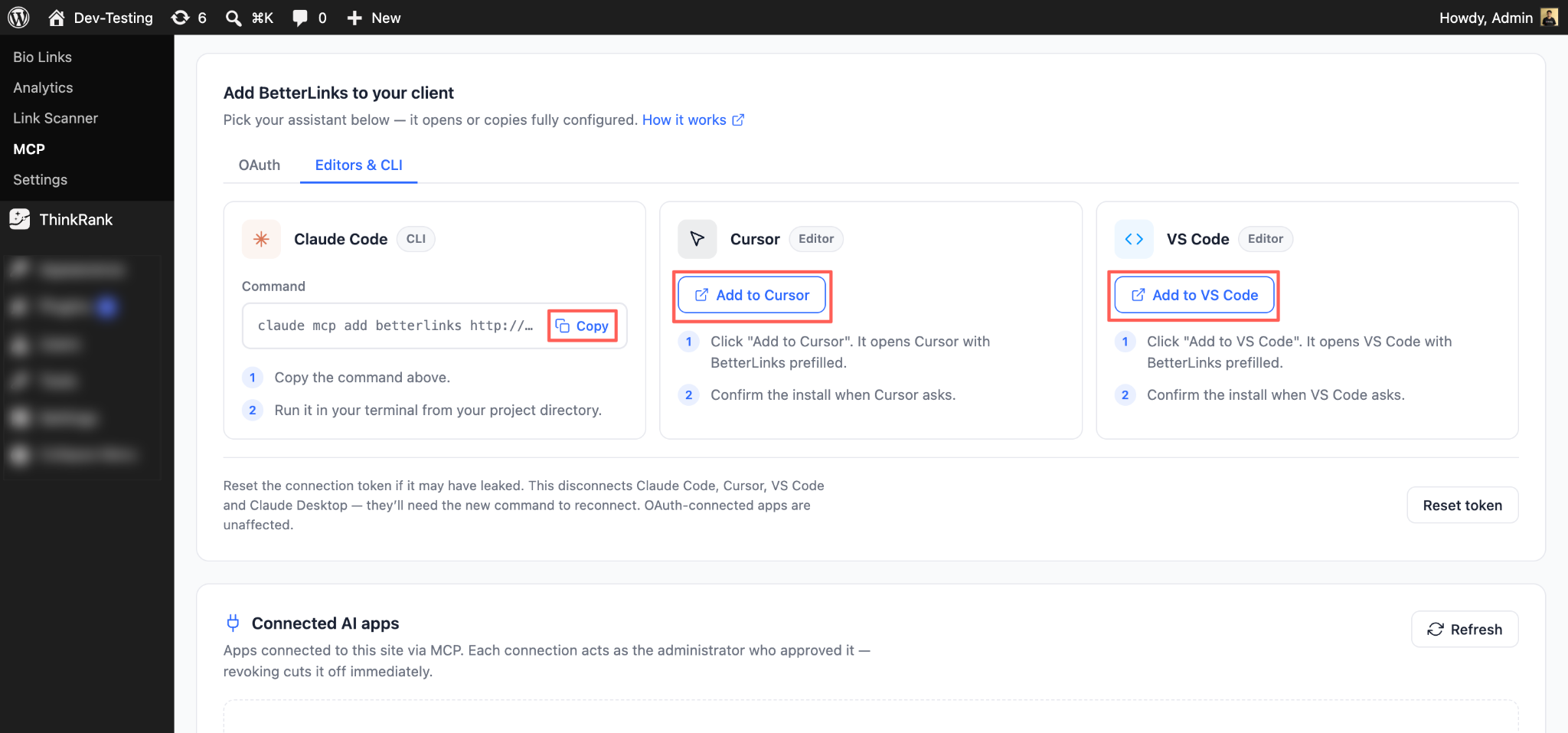Image resolution: width=1568 pixels, height=733 pixels.
Task: Click the Add to VS Code button
Action: pos(1194,296)
